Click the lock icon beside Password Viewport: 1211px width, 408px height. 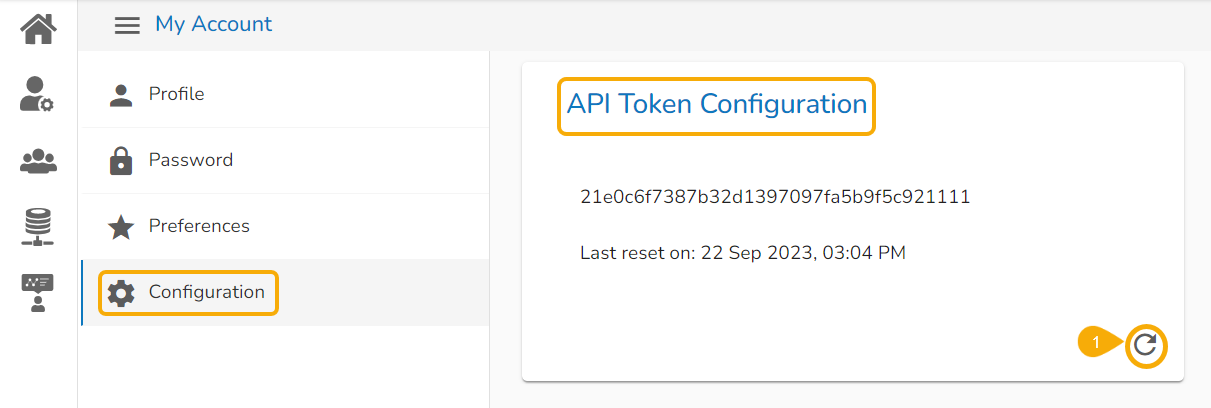pos(121,161)
